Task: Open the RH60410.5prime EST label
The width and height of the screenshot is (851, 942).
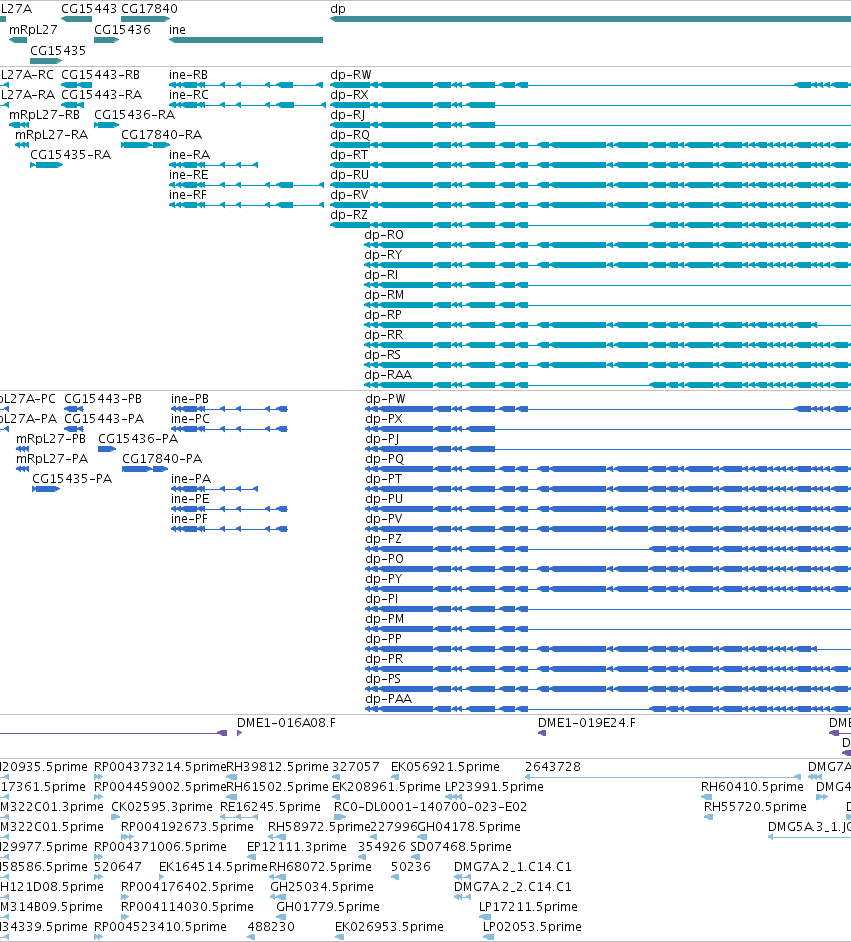Action: click(x=752, y=786)
